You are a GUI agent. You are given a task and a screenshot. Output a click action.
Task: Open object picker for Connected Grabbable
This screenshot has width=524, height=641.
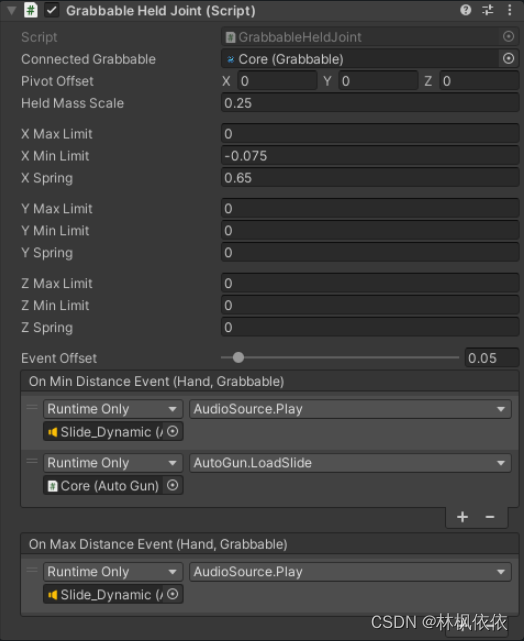[x=508, y=59]
